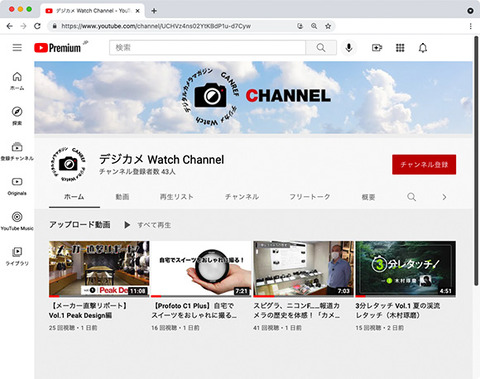Open the notifications bell
Screen dimensions: 480x379
click(423, 48)
